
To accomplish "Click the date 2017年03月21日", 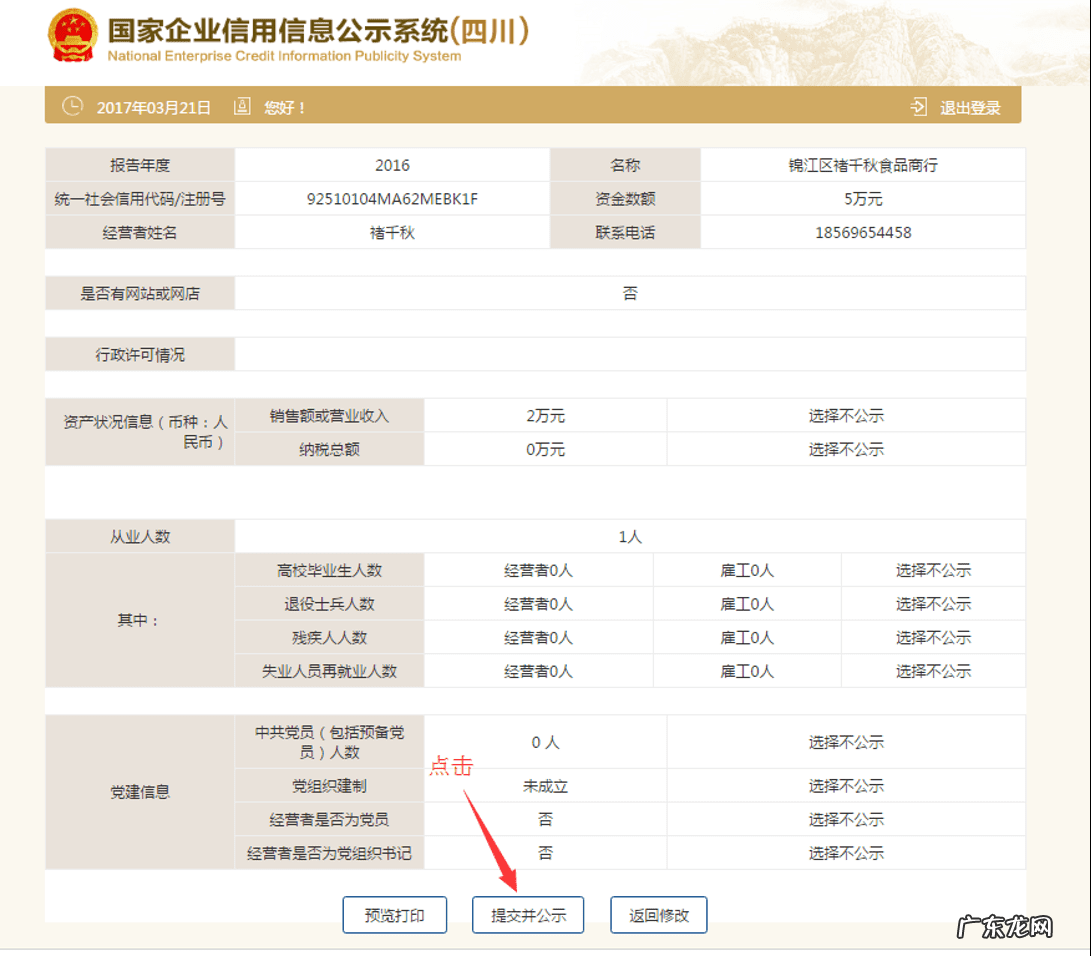I will (x=154, y=108).
